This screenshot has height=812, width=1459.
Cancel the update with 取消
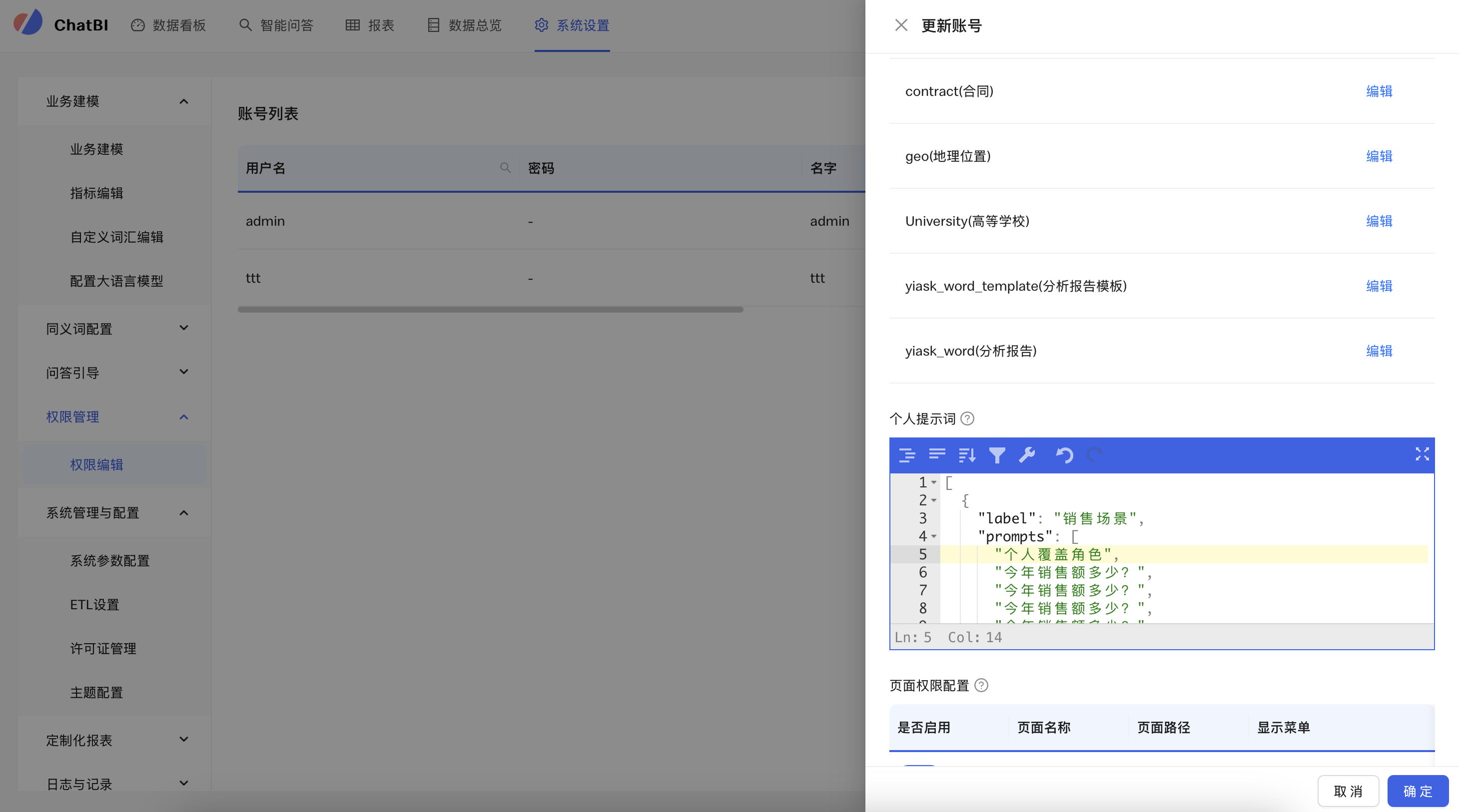pos(1348,791)
